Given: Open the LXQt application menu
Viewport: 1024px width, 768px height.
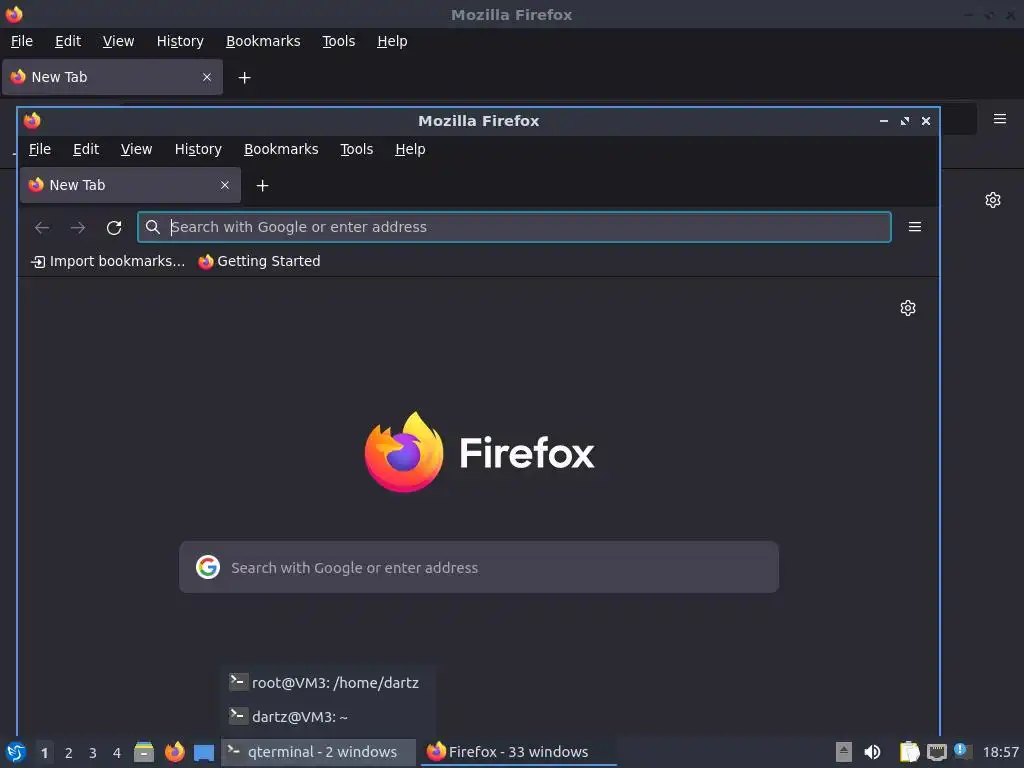Looking at the screenshot, I should tap(16, 752).
